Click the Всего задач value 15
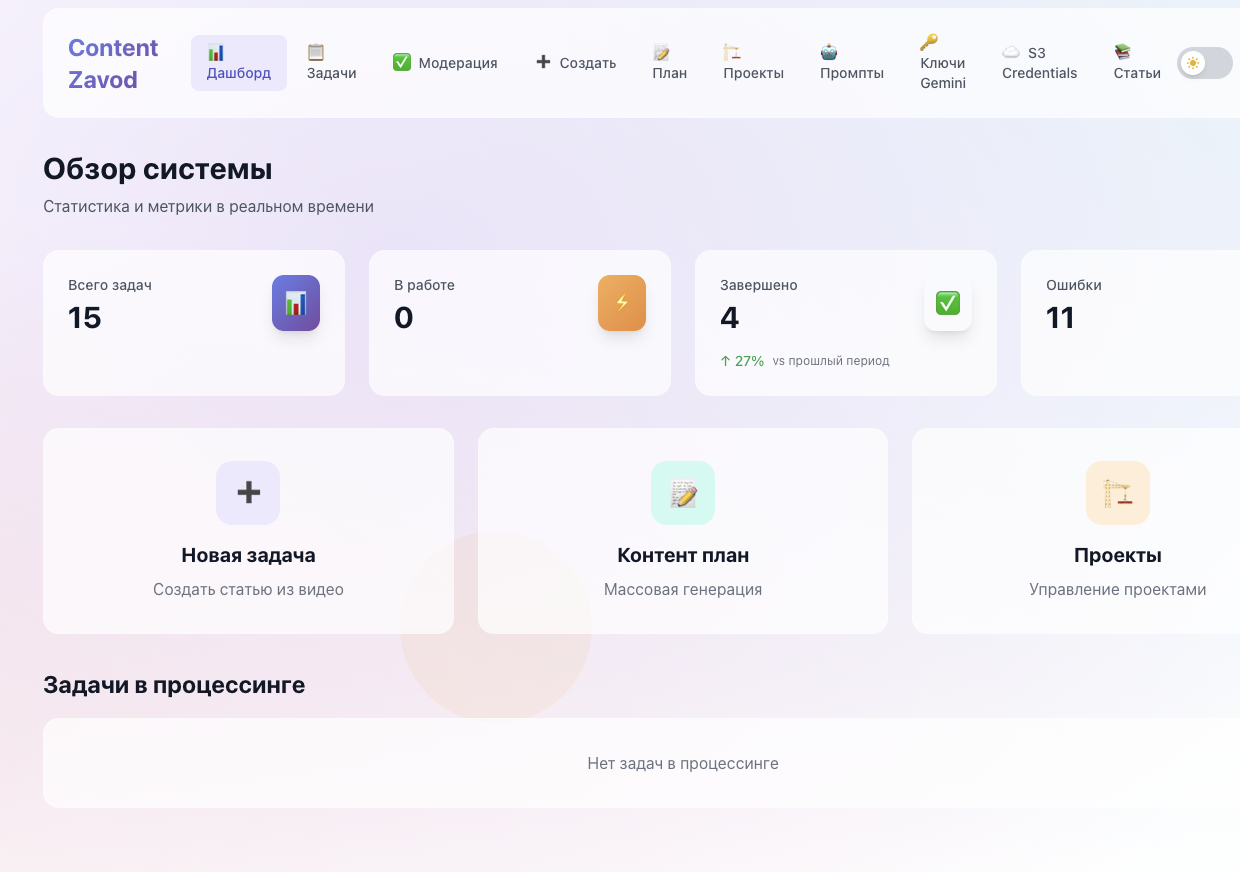This screenshot has height=872, width=1240. 85,318
